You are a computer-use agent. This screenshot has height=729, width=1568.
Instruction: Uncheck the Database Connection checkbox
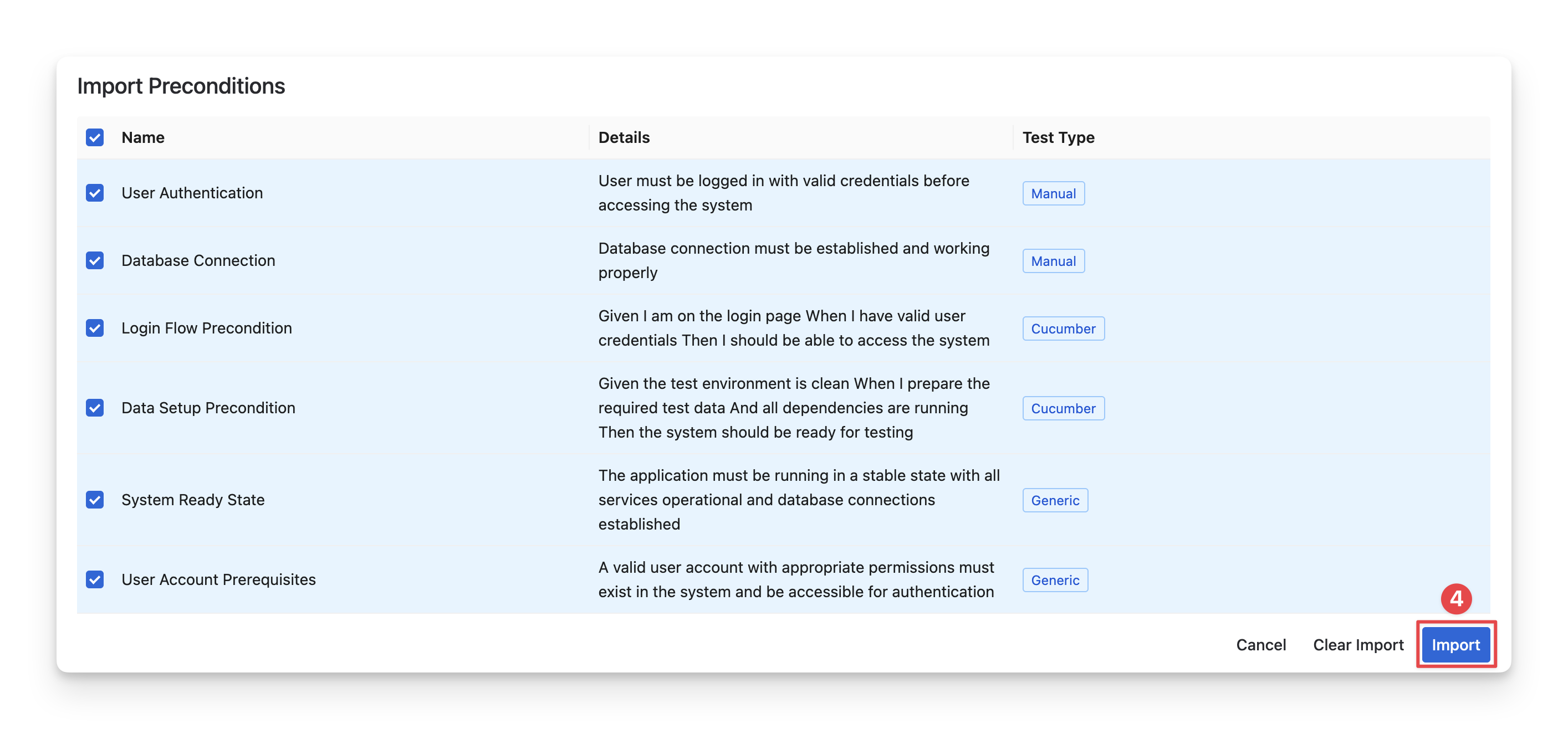pyautogui.click(x=94, y=260)
